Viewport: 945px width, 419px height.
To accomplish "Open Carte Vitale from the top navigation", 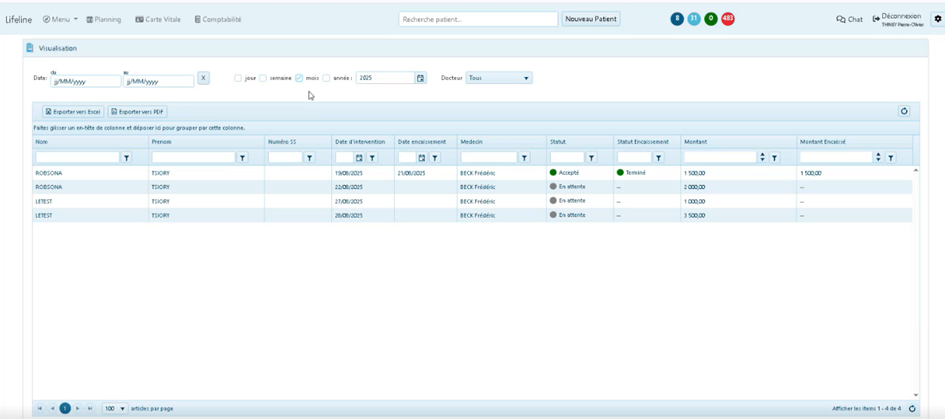I will (x=158, y=19).
